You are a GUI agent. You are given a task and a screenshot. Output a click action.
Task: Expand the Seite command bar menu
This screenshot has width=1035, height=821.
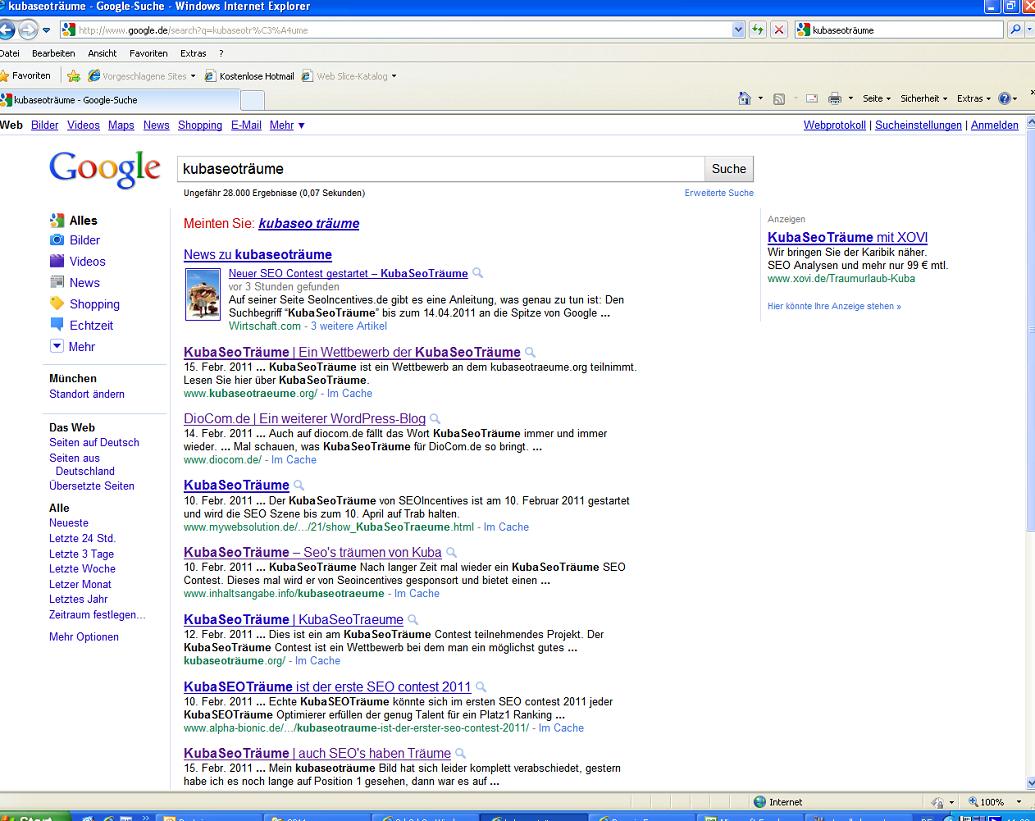click(877, 98)
